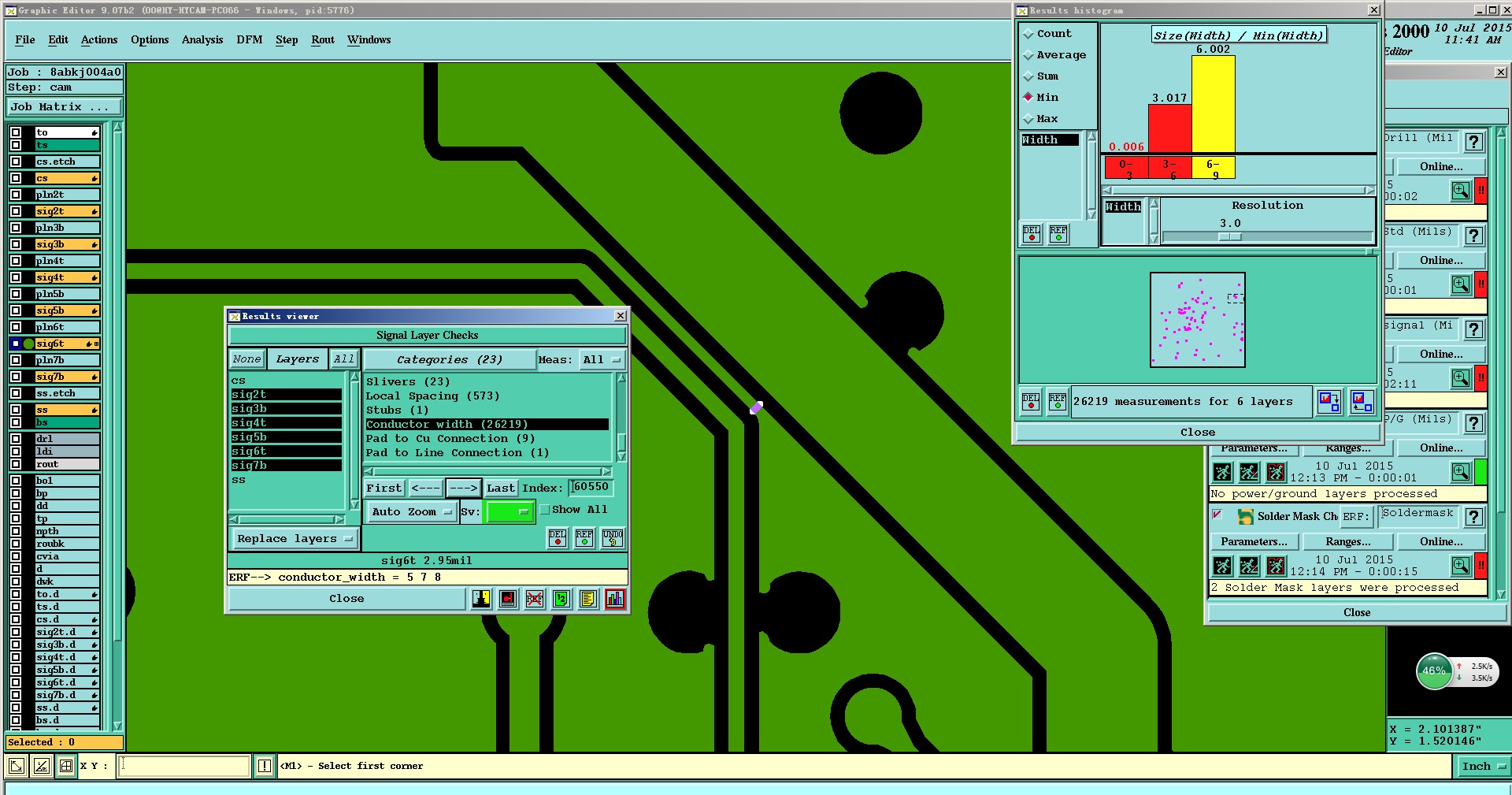The width and height of the screenshot is (1512, 795).
Task: Open the Replace layers dropdown
Action: point(295,539)
